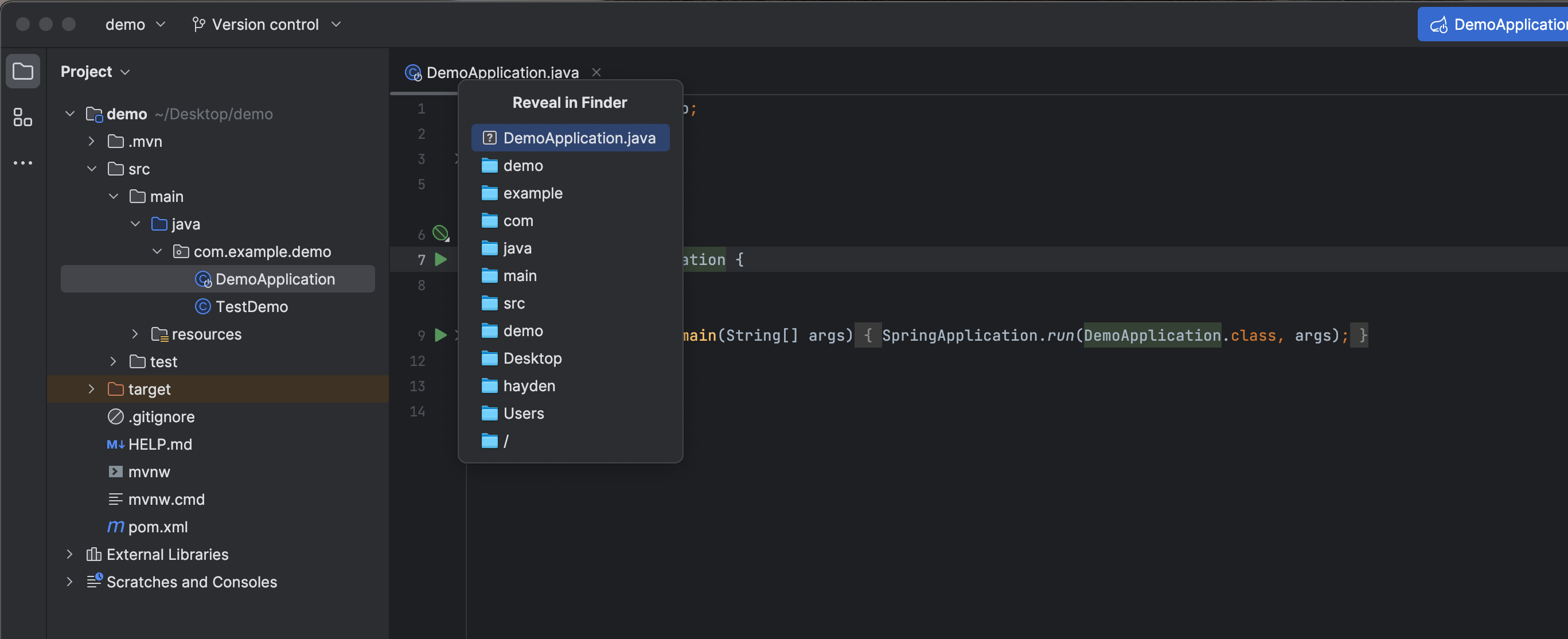Screen dimensions: 1568x639
Task: Open pom.xml Maven file
Action: (157, 527)
